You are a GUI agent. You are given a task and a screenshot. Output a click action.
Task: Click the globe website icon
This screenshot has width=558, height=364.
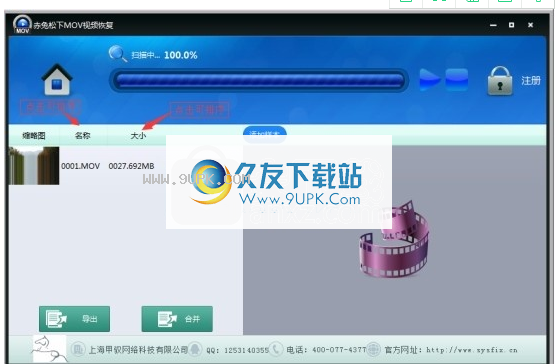[373, 349]
